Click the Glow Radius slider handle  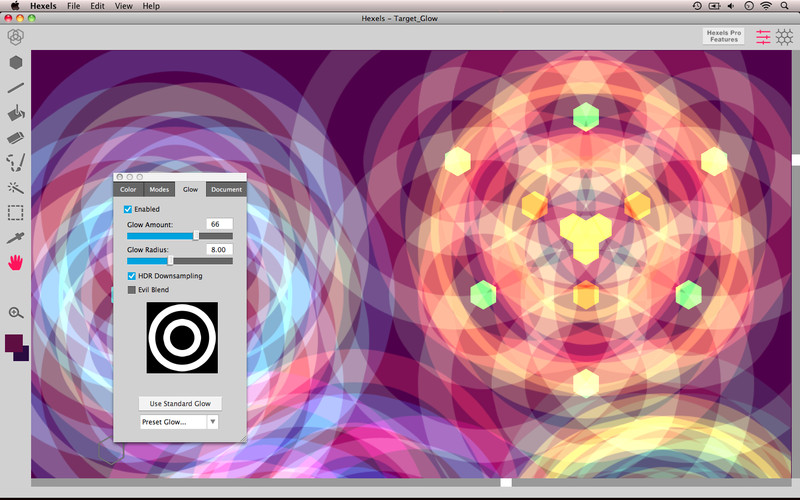coord(170,261)
